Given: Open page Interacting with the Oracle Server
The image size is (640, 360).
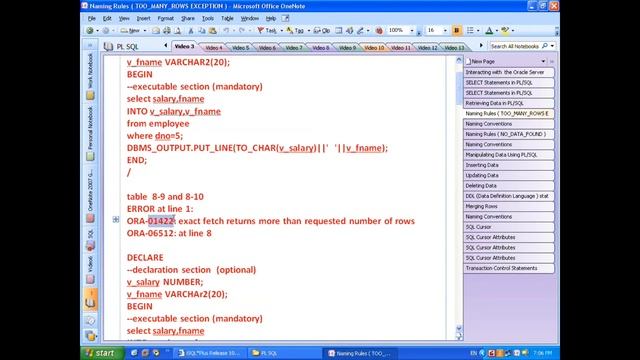Looking at the screenshot, I should [509, 72].
